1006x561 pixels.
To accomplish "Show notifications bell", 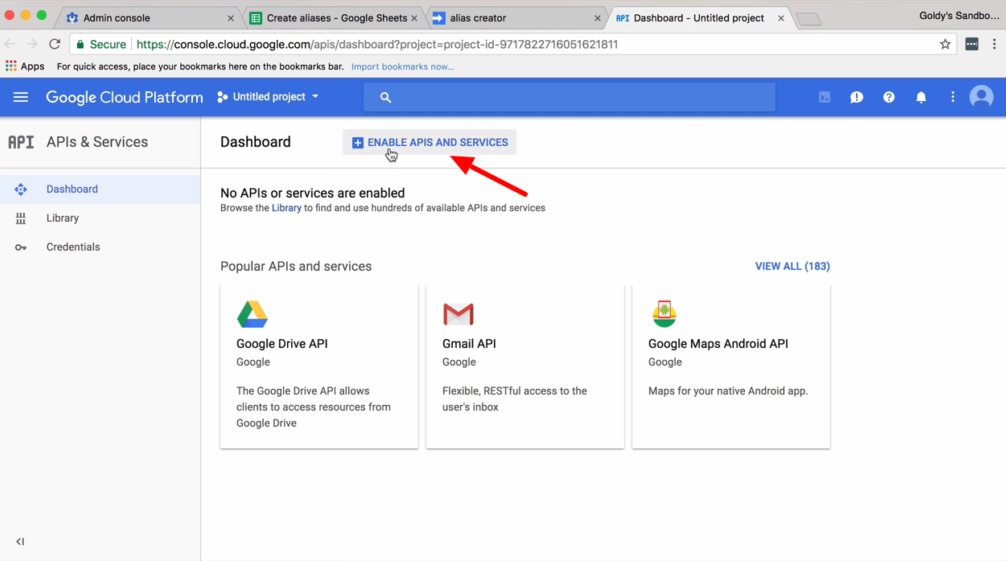I will (x=921, y=98).
